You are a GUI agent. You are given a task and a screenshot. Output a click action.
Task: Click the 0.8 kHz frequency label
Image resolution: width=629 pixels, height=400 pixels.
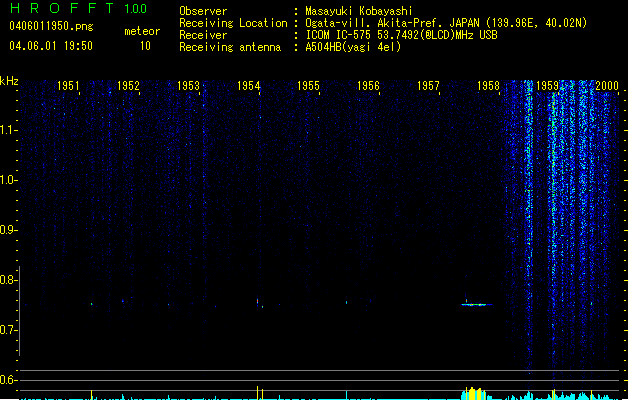[x=8, y=280]
